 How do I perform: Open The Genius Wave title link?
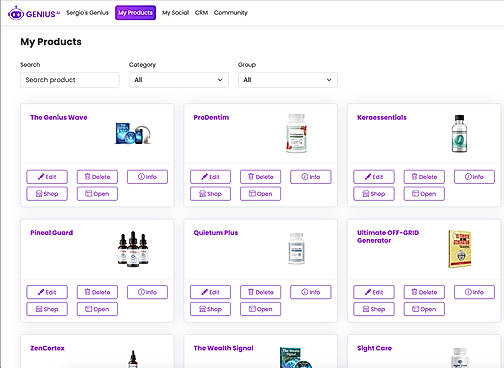[59, 117]
